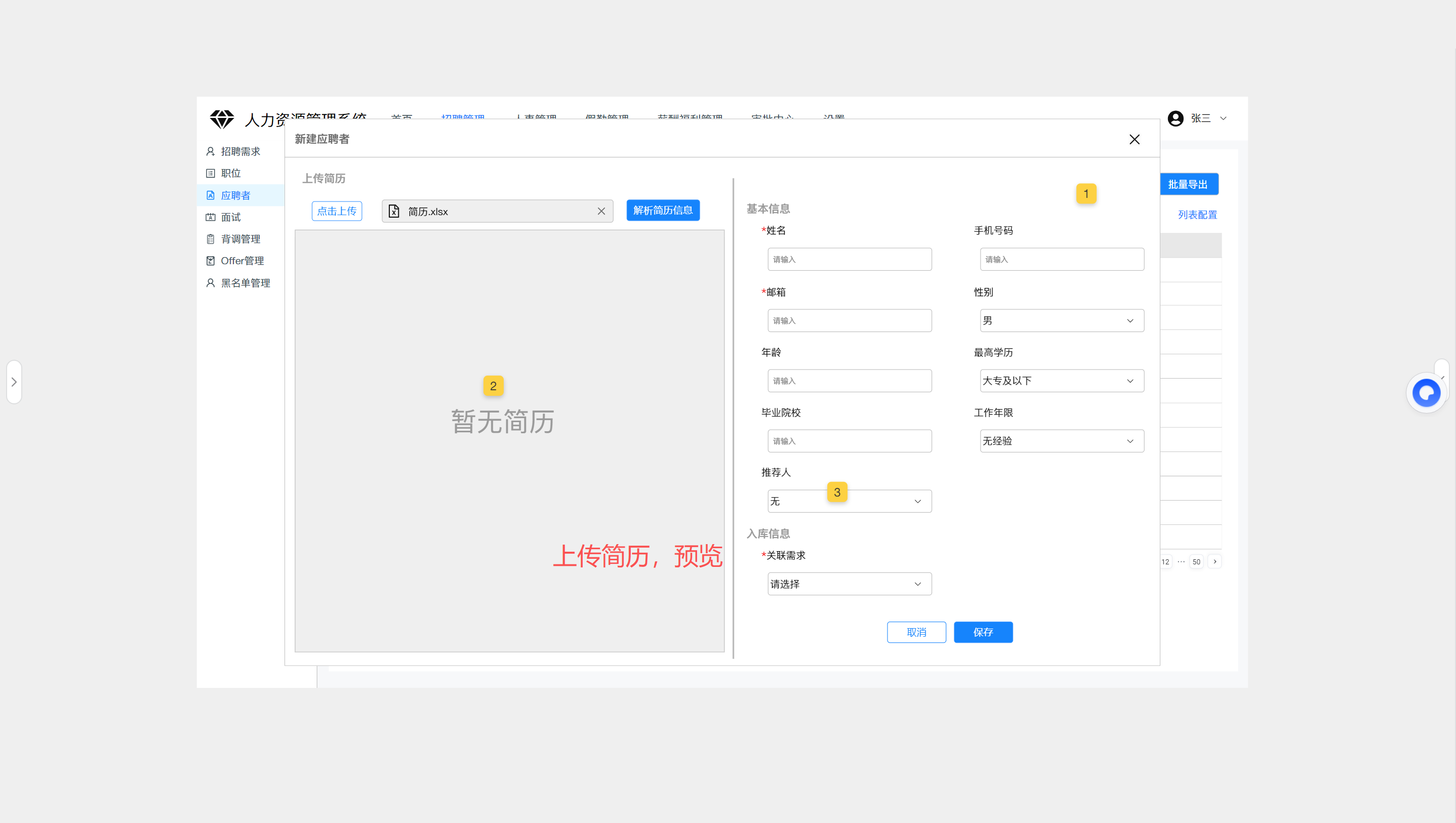Click the xlsx file type icon

(x=394, y=212)
